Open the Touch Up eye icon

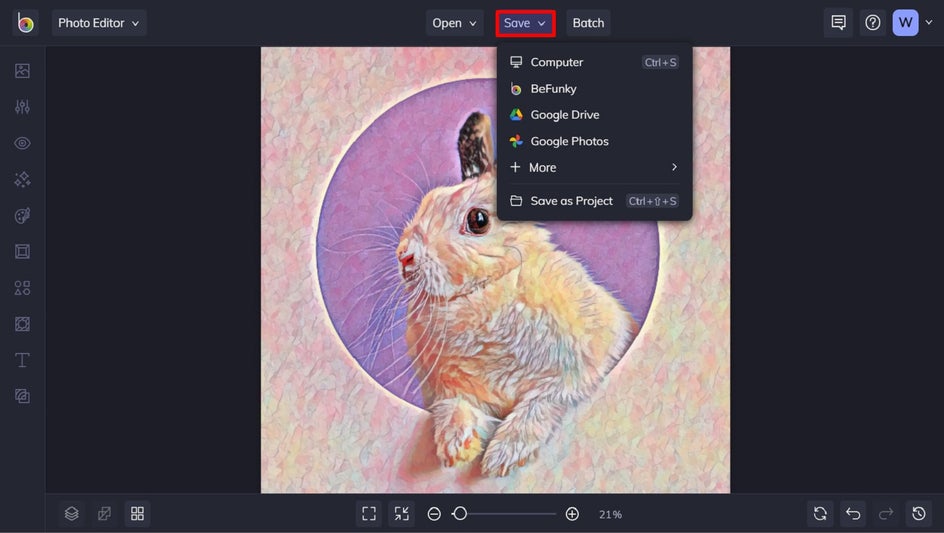(22, 143)
